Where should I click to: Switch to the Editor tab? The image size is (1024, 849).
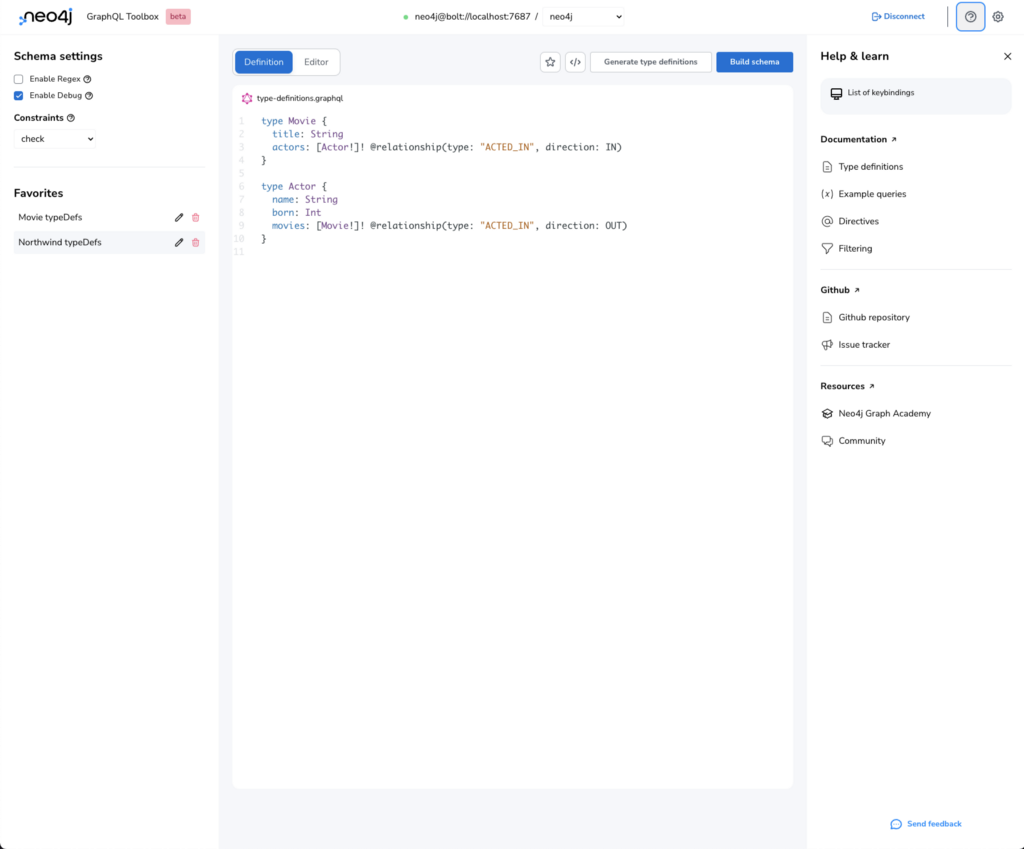pos(316,62)
